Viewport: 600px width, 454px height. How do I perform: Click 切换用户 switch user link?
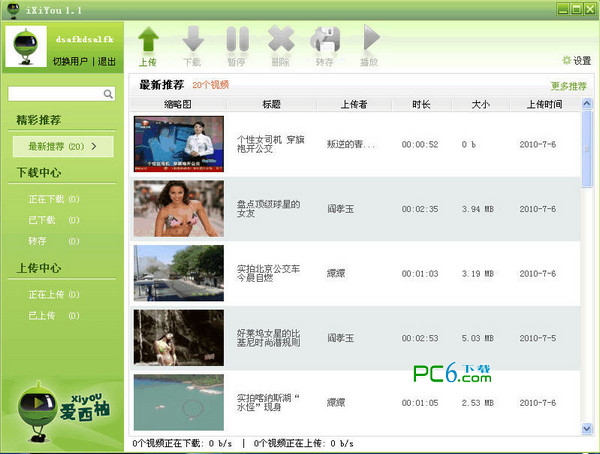point(71,61)
